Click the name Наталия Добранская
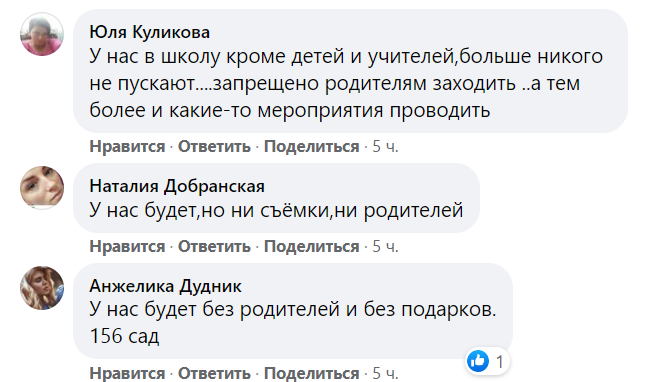This screenshot has height=382, width=672. tap(177, 186)
